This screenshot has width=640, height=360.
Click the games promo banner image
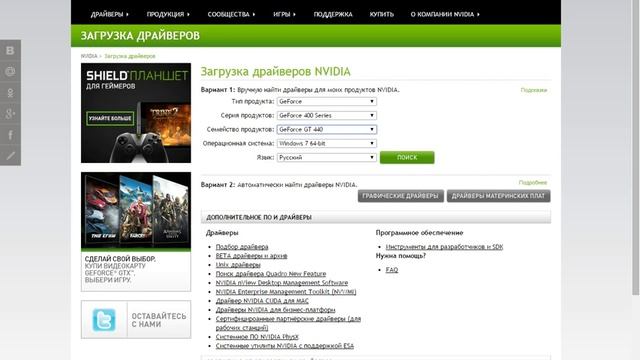pos(136,211)
